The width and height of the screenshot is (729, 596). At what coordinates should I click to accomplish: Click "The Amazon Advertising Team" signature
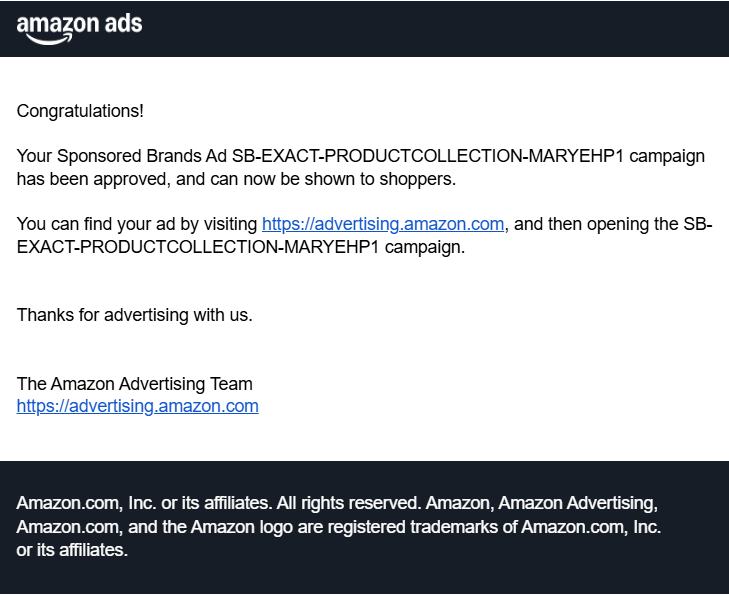[x=135, y=384]
